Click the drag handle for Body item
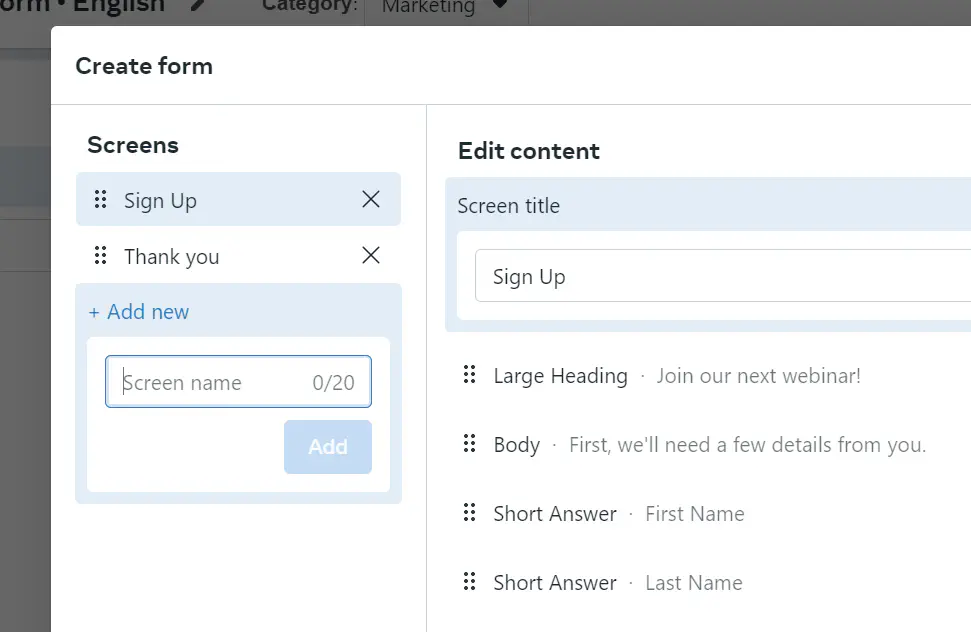This screenshot has height=632, width=971. click(469, 445)
